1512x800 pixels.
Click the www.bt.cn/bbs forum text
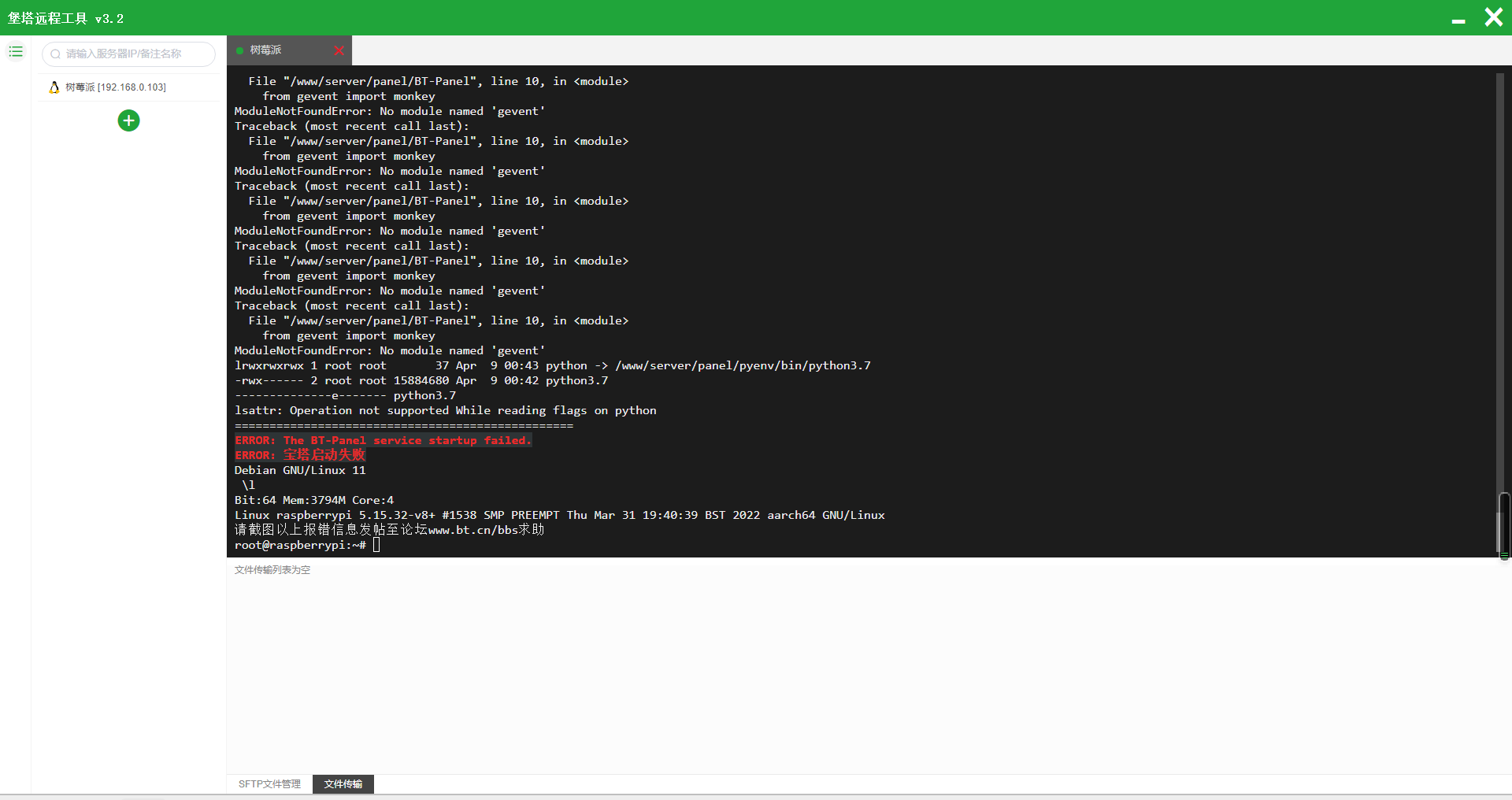click(x=473, y=530)
